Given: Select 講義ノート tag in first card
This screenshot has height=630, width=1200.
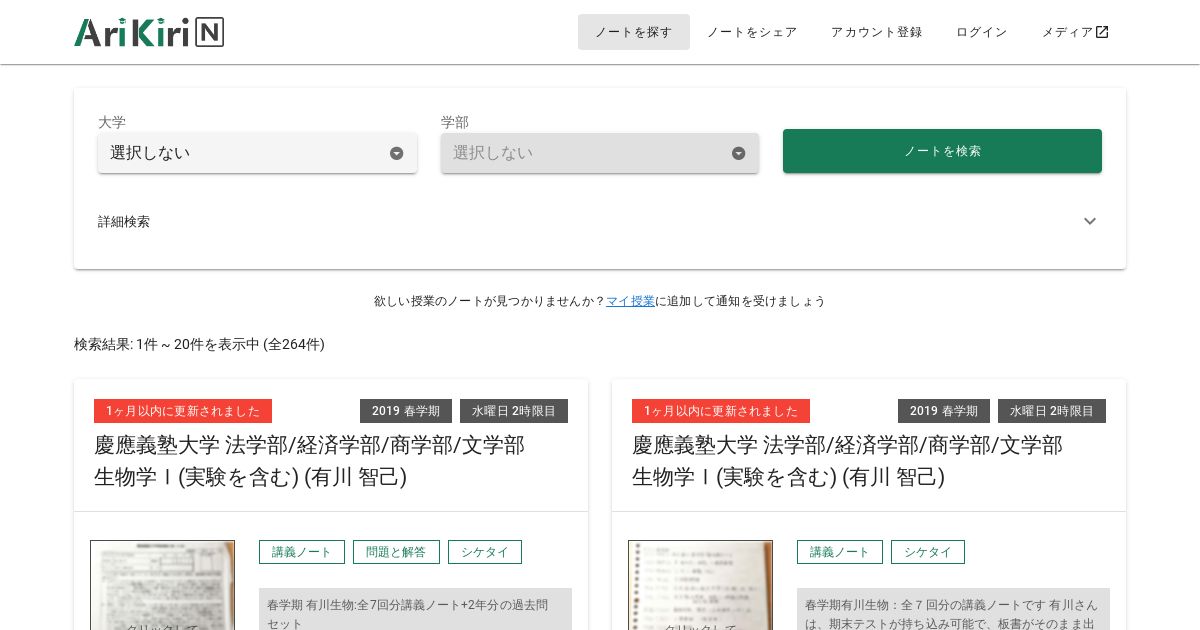Looking at the screenshot, I should (x=302, y=552).
